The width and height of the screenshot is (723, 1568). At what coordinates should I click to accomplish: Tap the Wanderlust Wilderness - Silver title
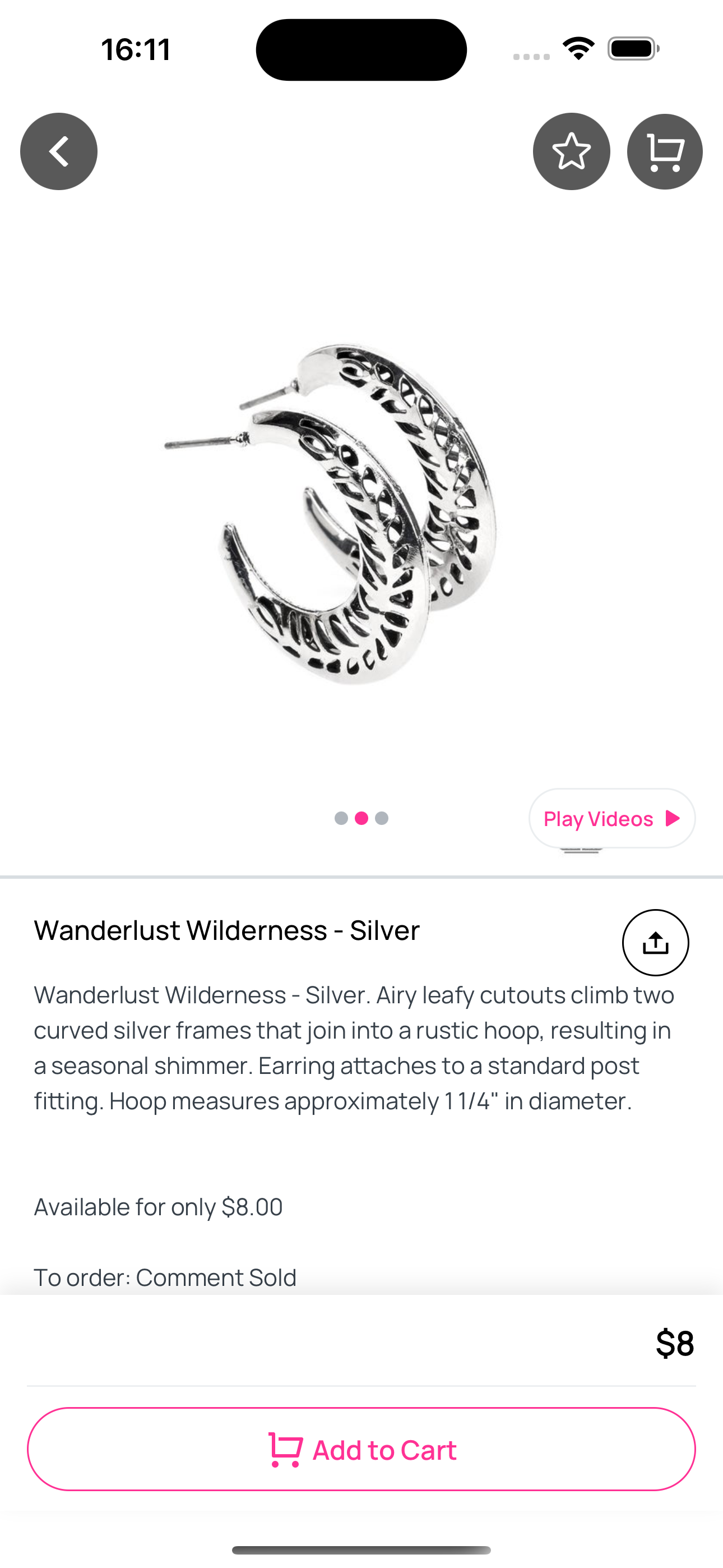(x=226, y=930)
